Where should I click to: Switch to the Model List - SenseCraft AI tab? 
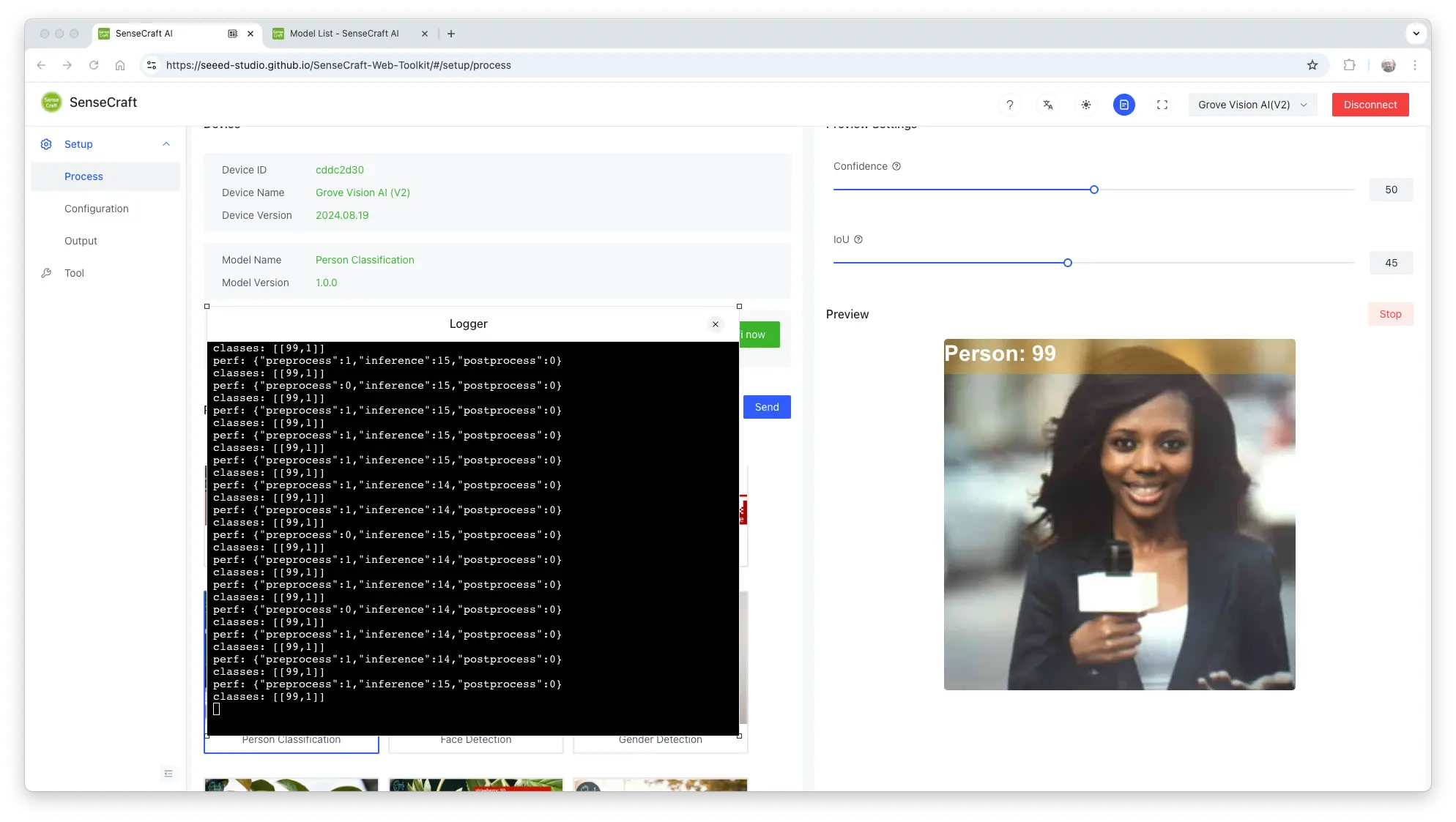coord(344,34)
